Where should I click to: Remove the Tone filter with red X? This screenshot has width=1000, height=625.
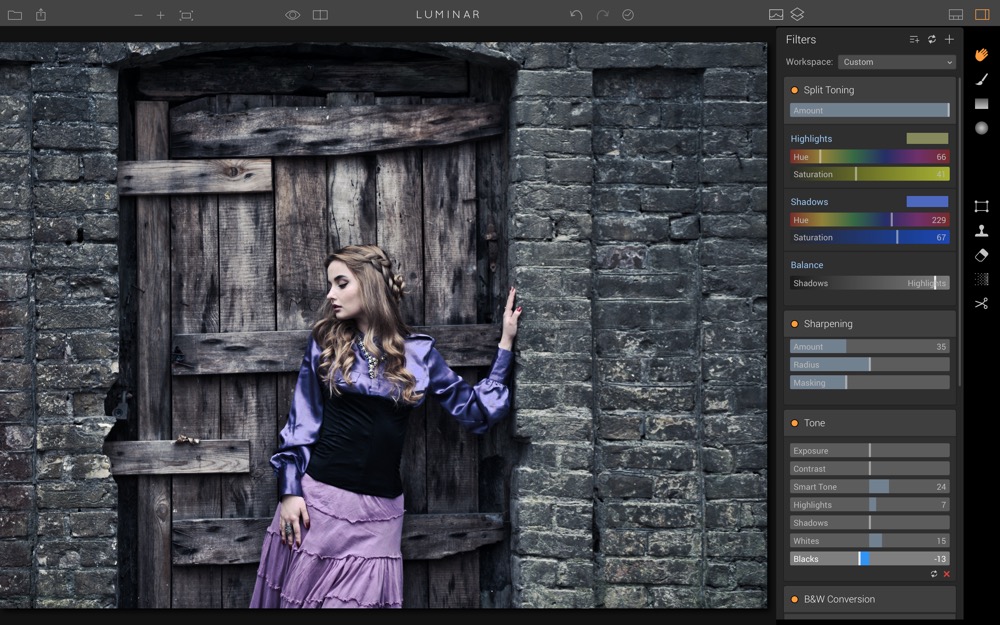pyautogui.click(x=946, y=574)
